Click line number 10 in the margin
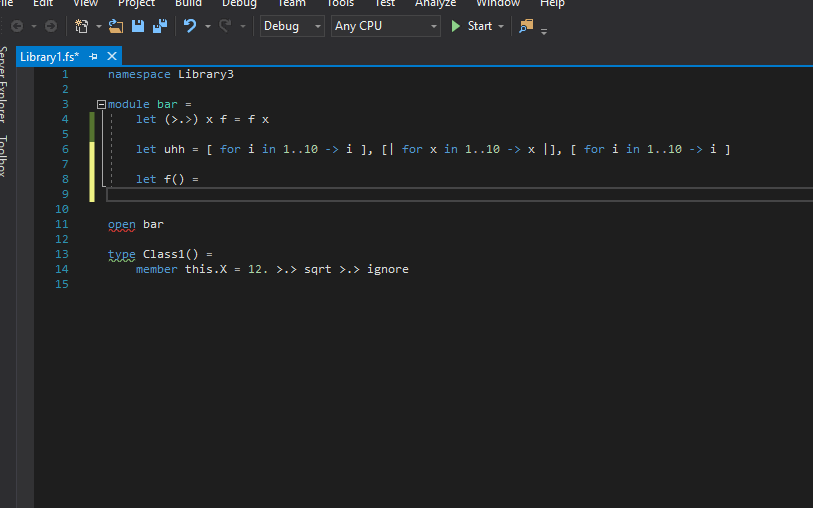Viewport: 813px width, 508px height. [62, 209]
